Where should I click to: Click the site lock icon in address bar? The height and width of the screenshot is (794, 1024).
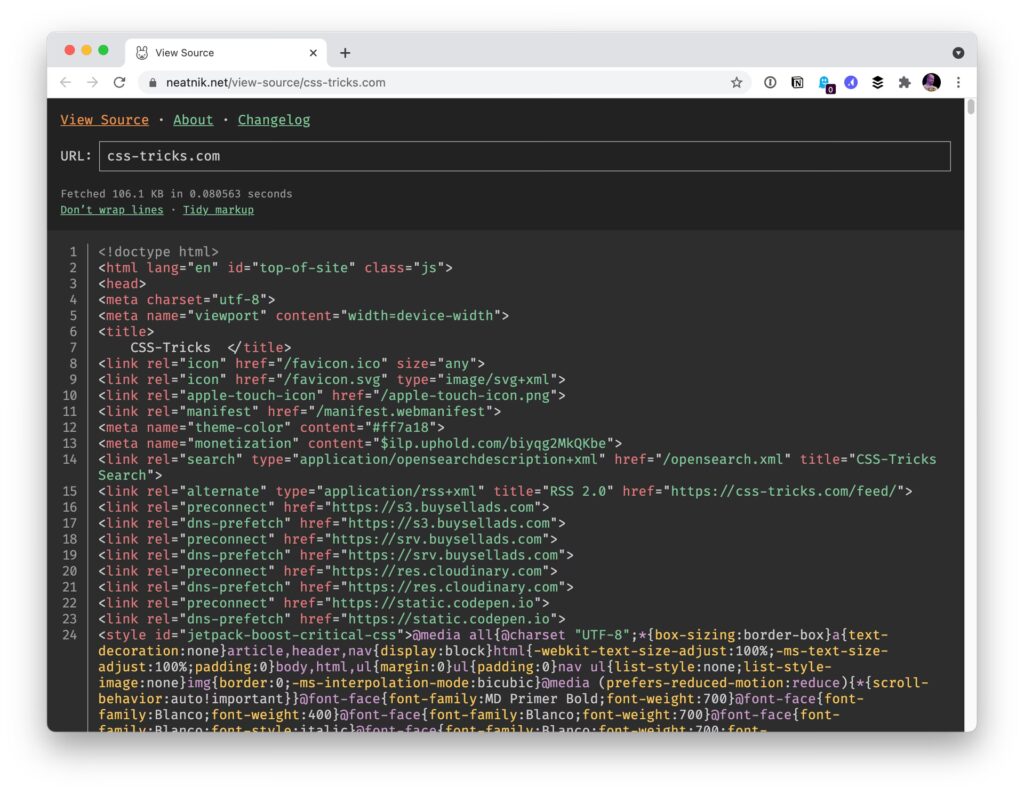[153, 83]
